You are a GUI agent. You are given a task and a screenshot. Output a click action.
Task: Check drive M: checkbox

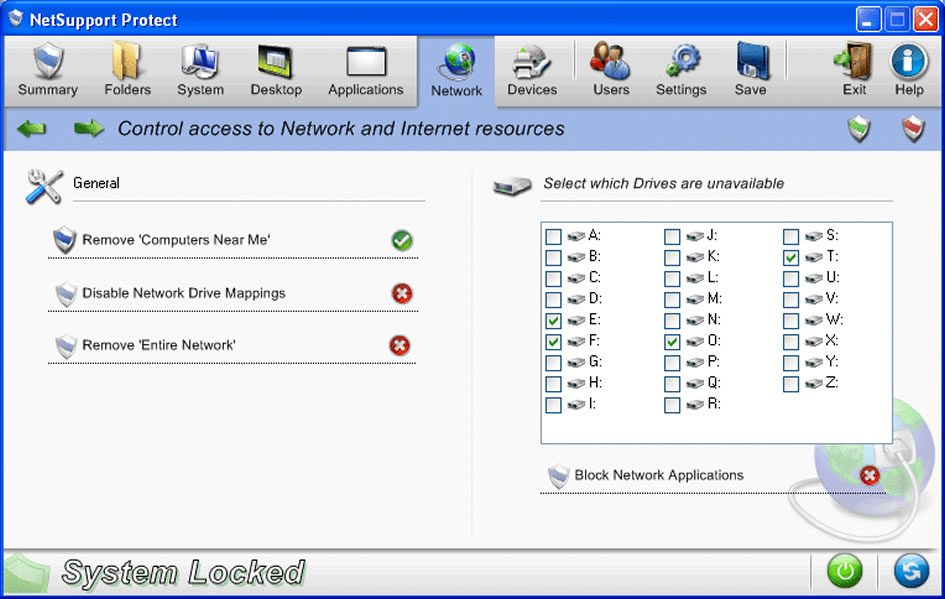point(672,300)
